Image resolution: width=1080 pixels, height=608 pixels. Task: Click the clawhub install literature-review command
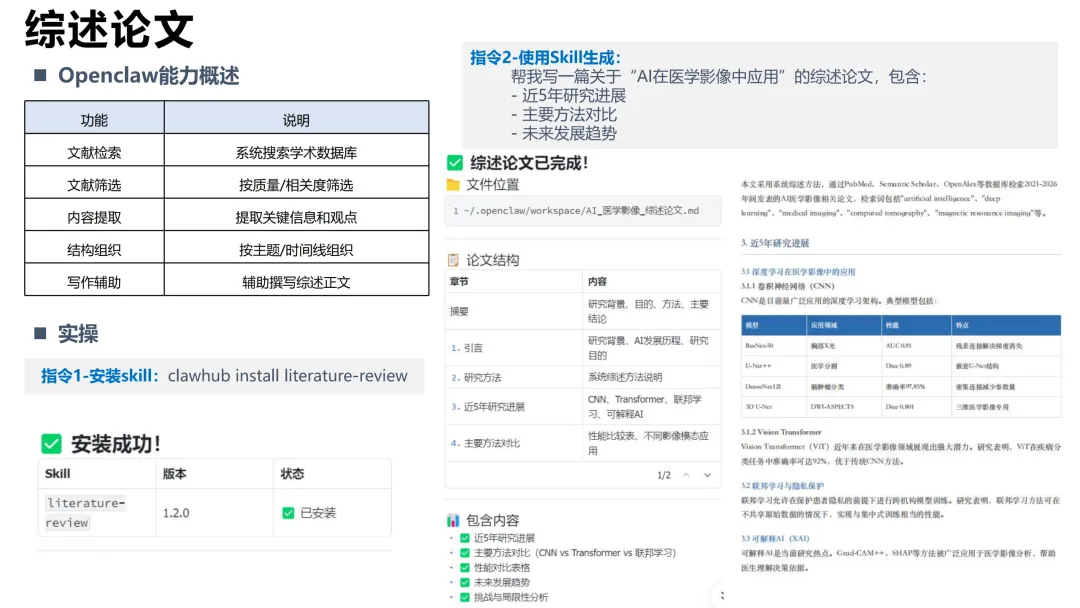click(288, 376)
